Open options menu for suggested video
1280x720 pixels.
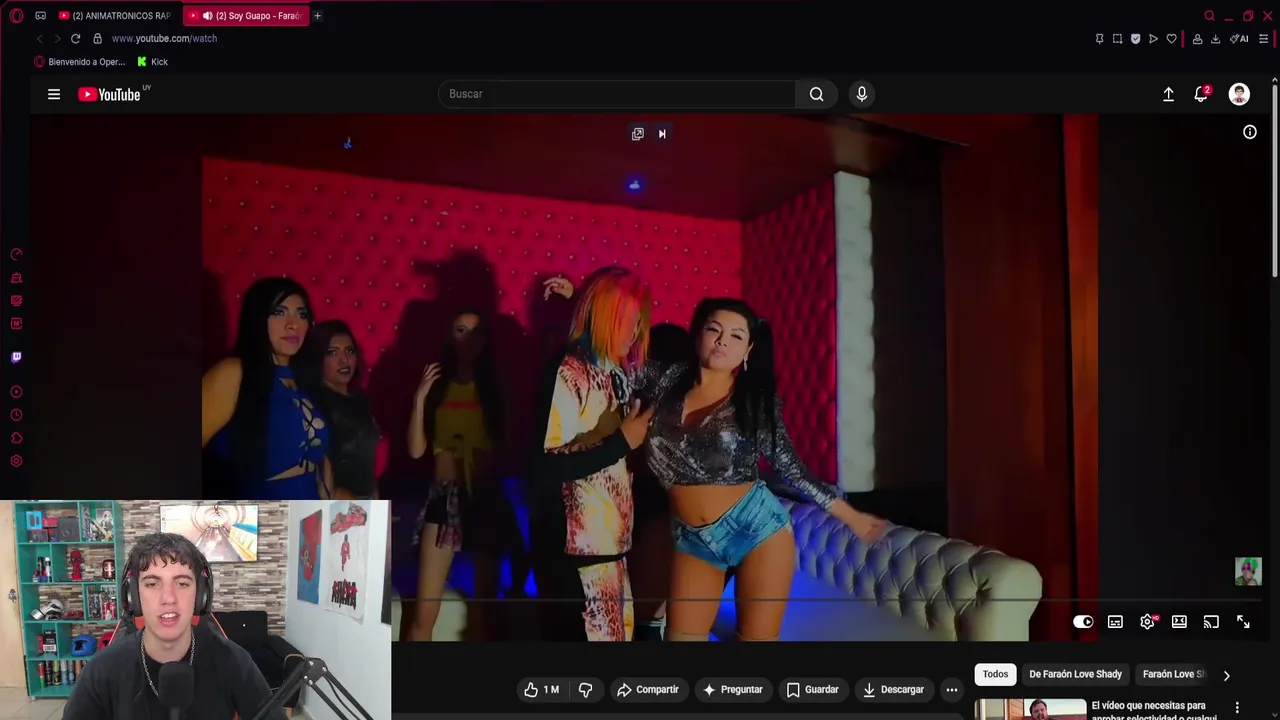[x=1237, y=708]
